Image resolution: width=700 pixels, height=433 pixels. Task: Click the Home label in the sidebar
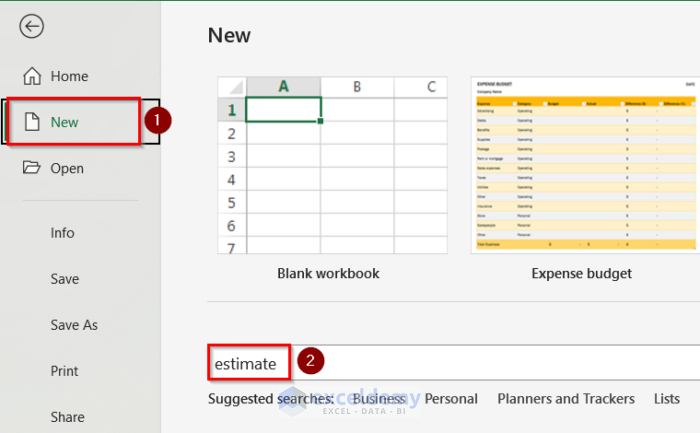click(69, 76)
